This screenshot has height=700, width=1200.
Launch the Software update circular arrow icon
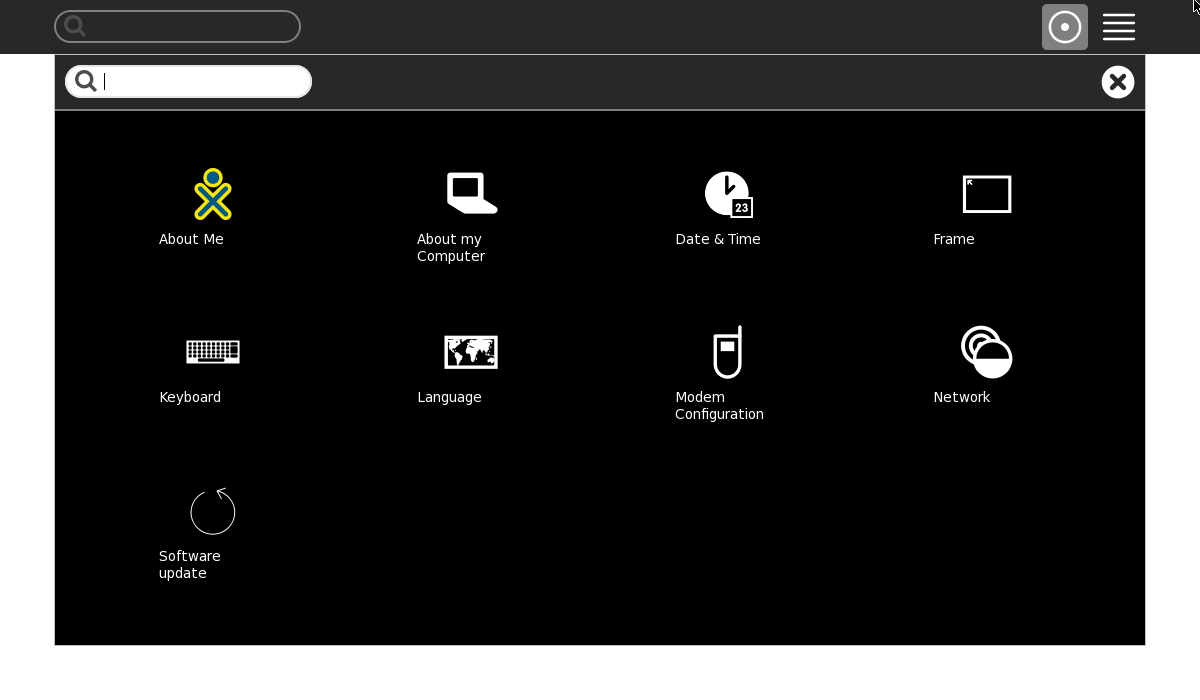pos(212,511)
